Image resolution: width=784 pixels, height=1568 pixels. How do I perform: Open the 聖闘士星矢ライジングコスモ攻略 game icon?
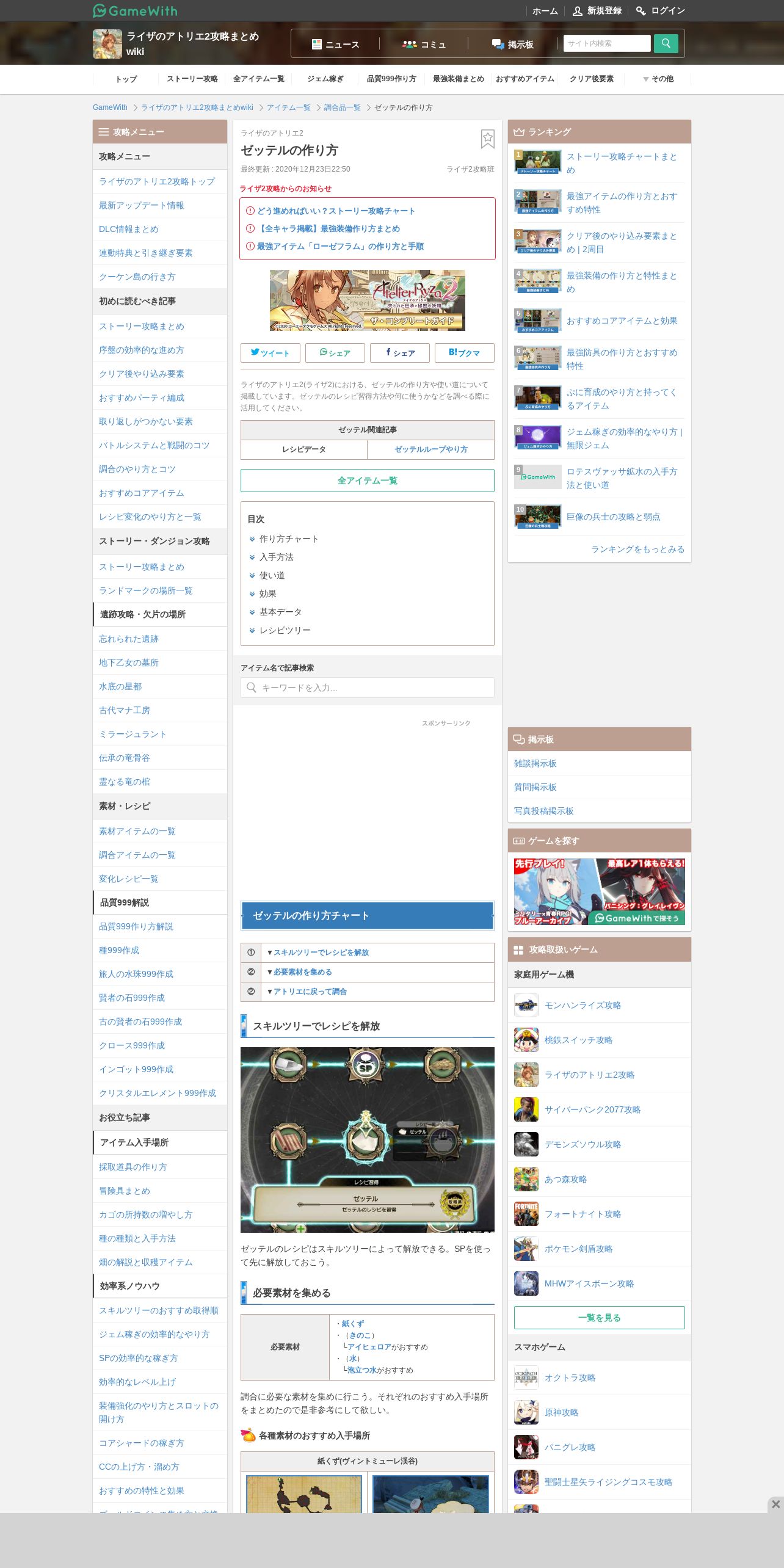pos(526,1482)
